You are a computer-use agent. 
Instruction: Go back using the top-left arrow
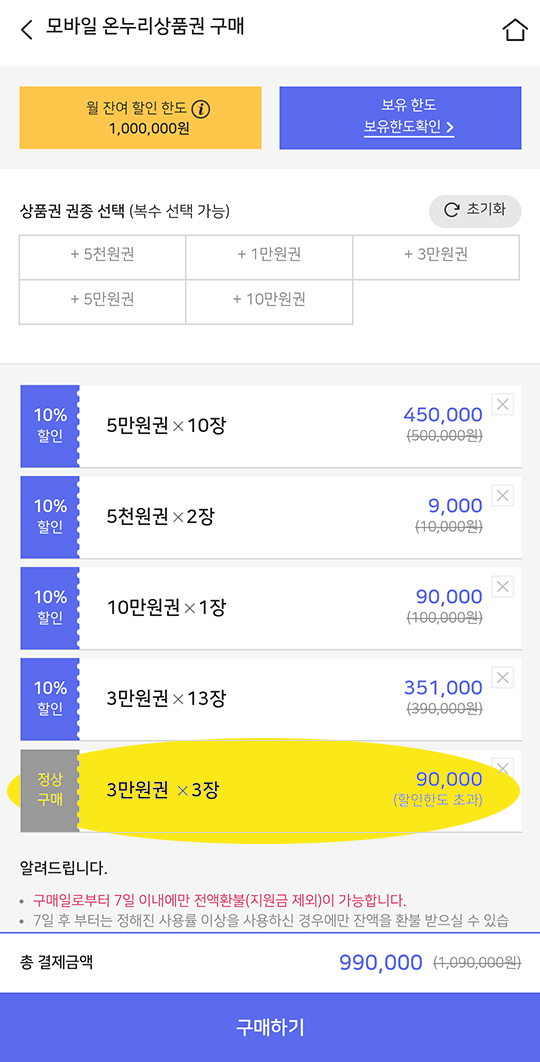26,30
